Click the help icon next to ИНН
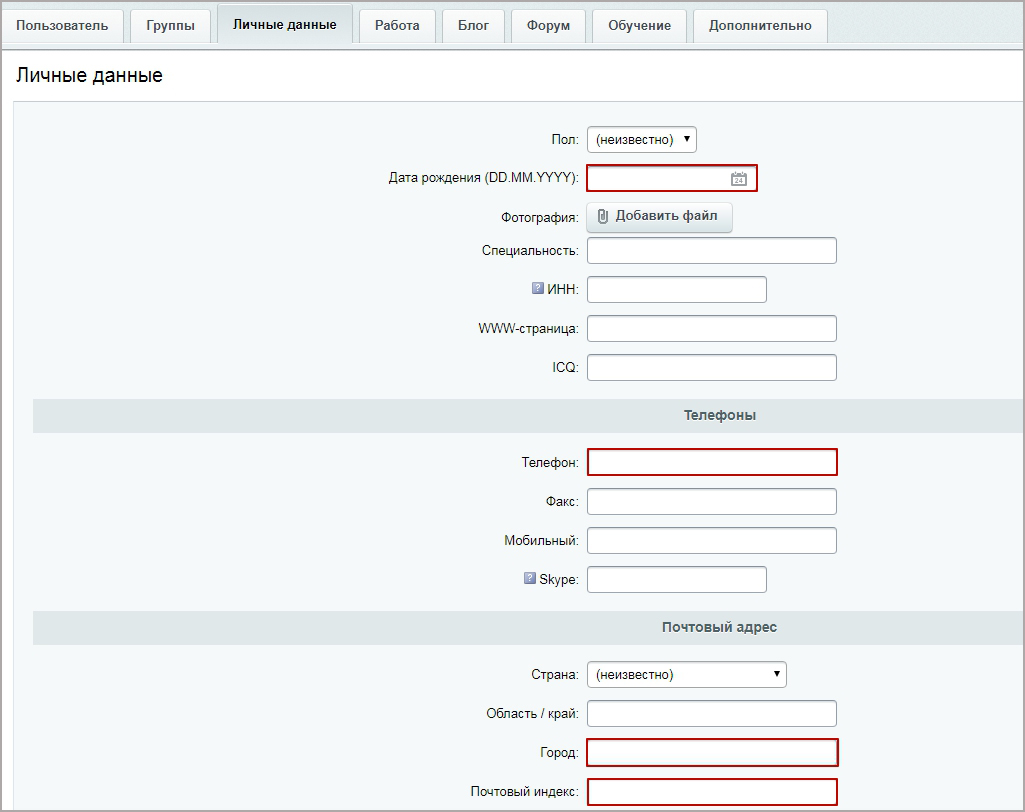 point(538,289)
